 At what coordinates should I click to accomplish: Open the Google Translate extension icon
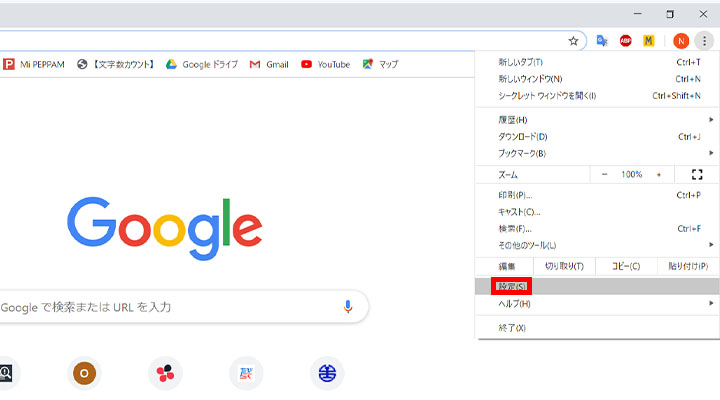[x=602, y=41]
